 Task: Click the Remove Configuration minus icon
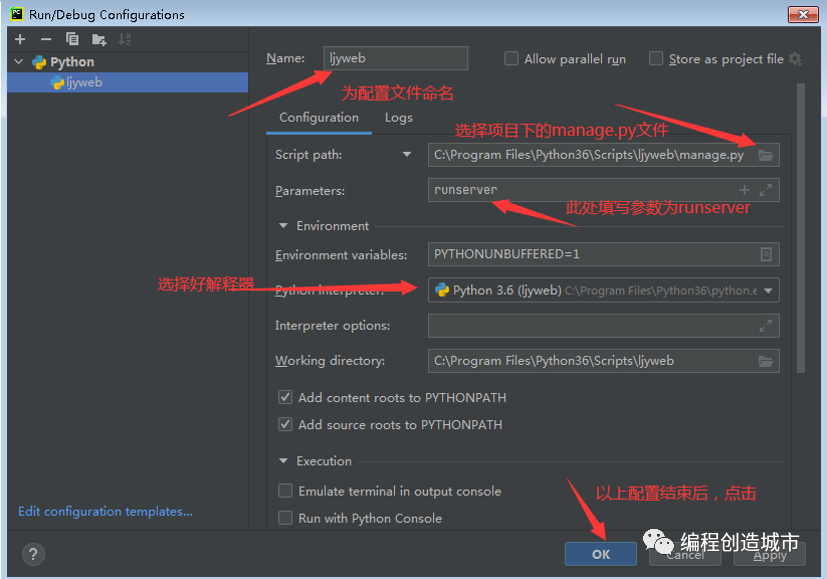tap(47, 38)
